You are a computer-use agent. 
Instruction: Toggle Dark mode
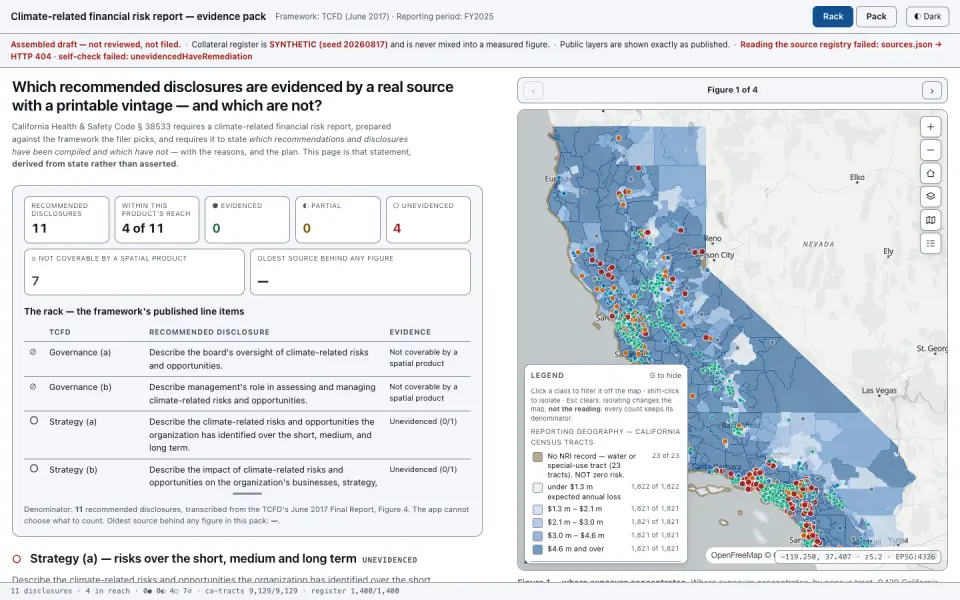[927, 17]
